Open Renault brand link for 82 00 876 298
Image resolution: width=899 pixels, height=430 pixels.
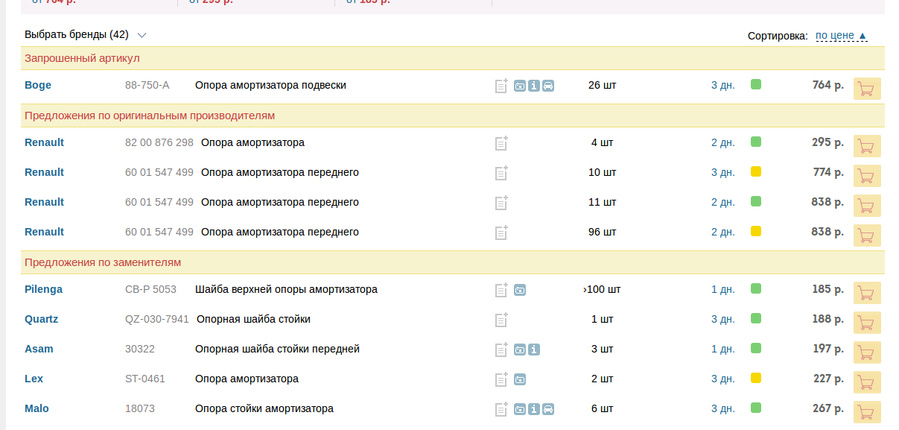tap(44, 142)
